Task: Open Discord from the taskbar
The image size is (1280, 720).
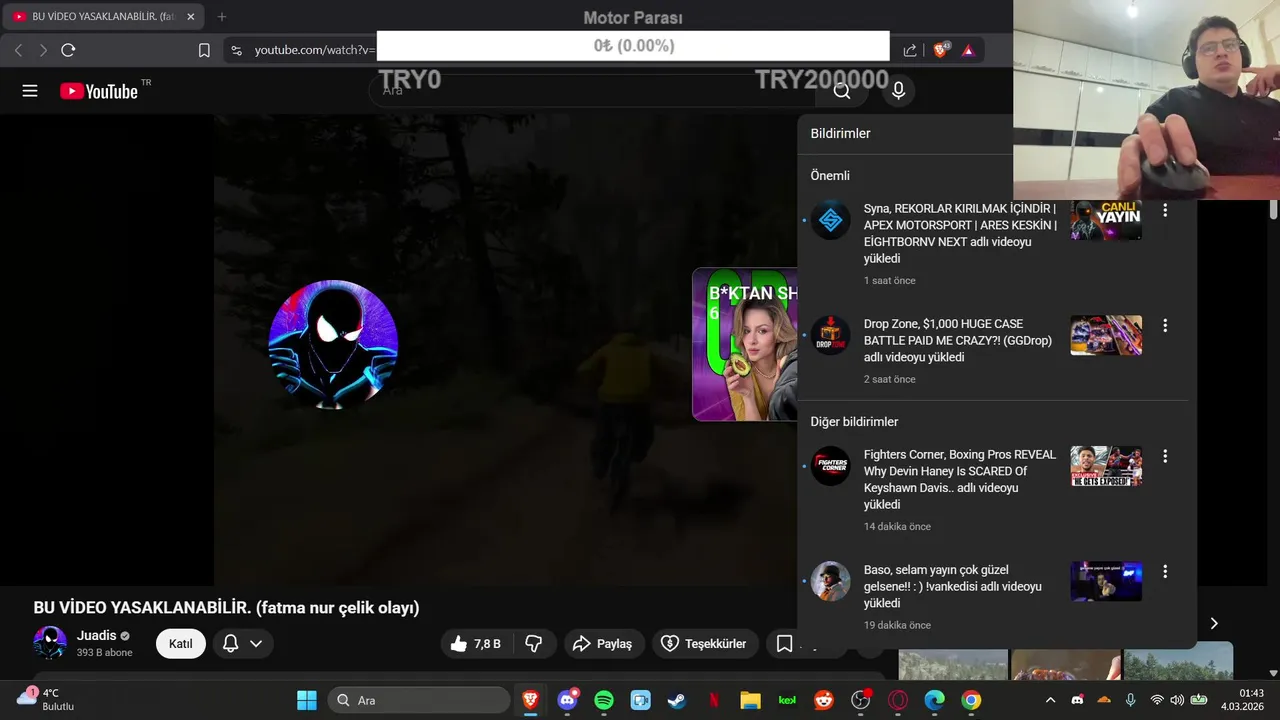Action: click(x=568, y=700)
